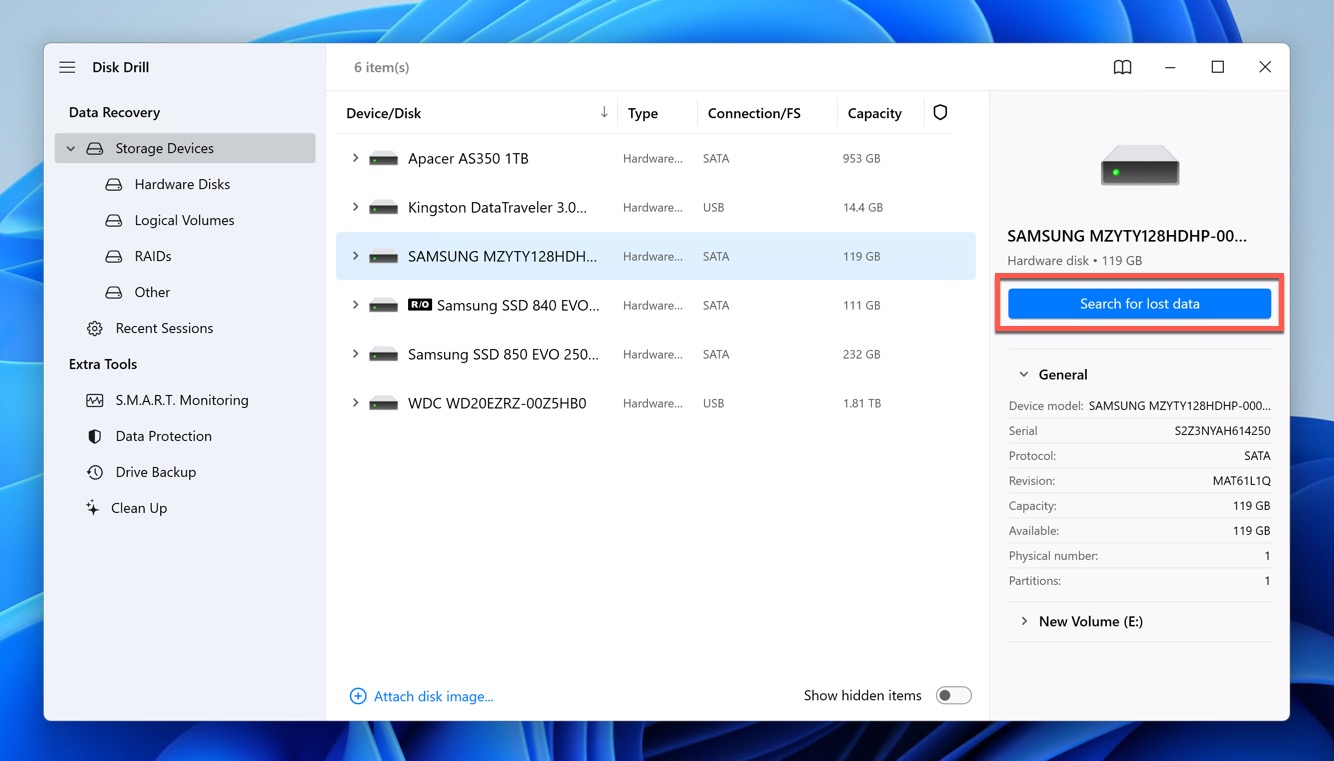The height and width of the screenshot is (761, 1334).
Task: Open Drive Backup tool
Action: tap(155, 472)
